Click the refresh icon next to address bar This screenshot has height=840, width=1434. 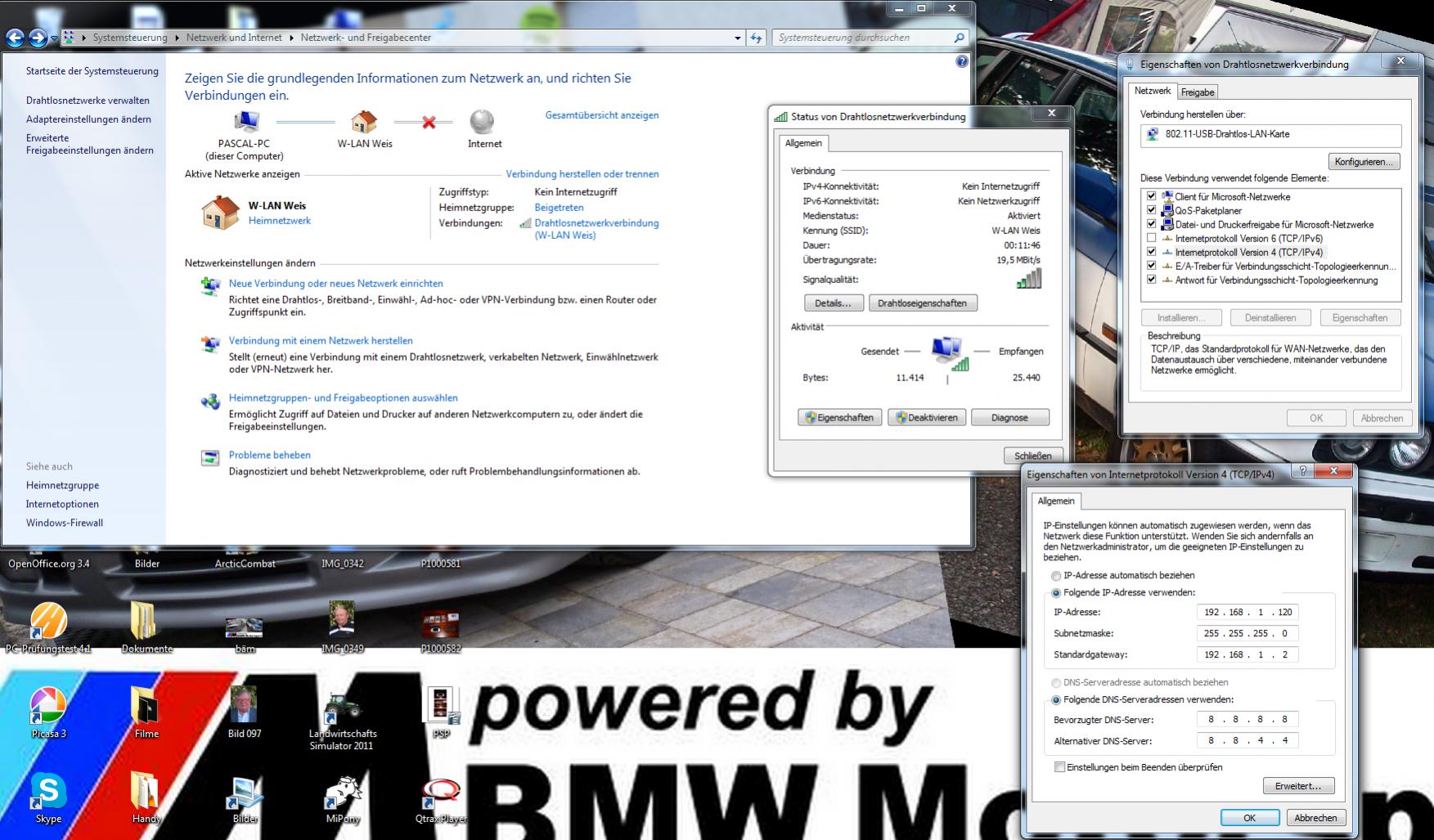tap(757, 38)
